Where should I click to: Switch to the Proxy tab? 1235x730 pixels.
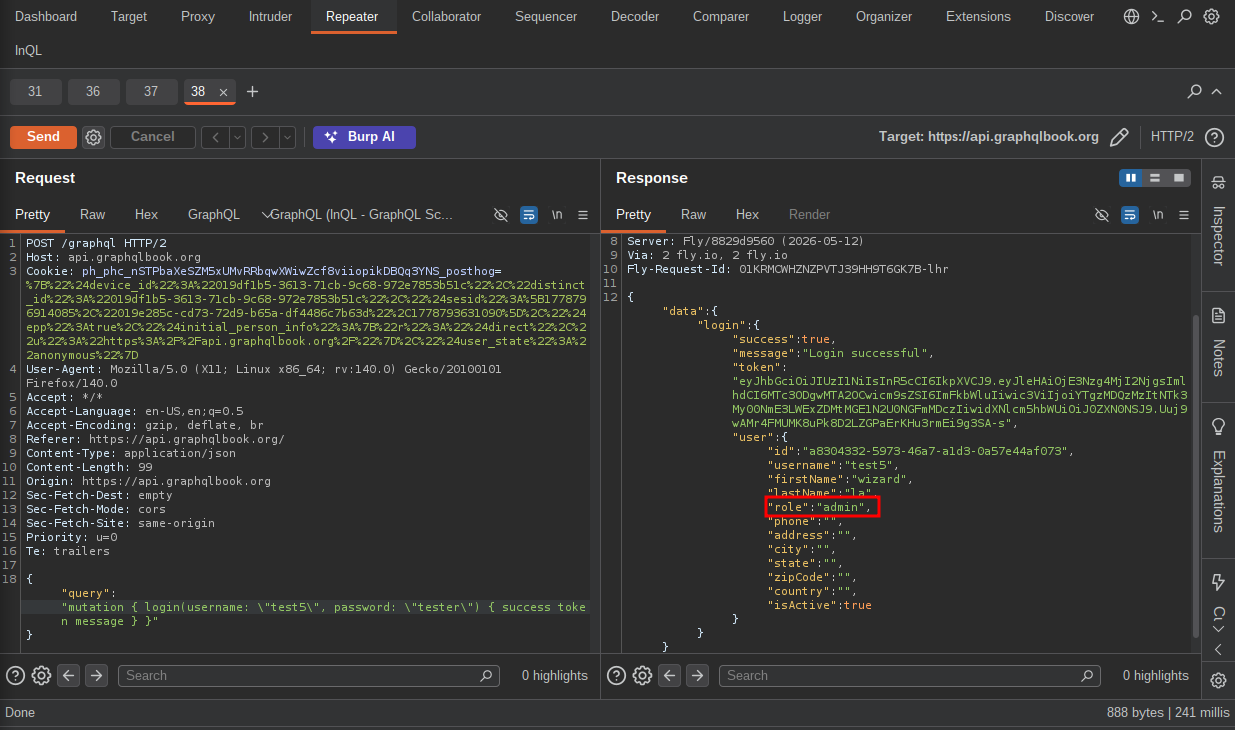198,16
